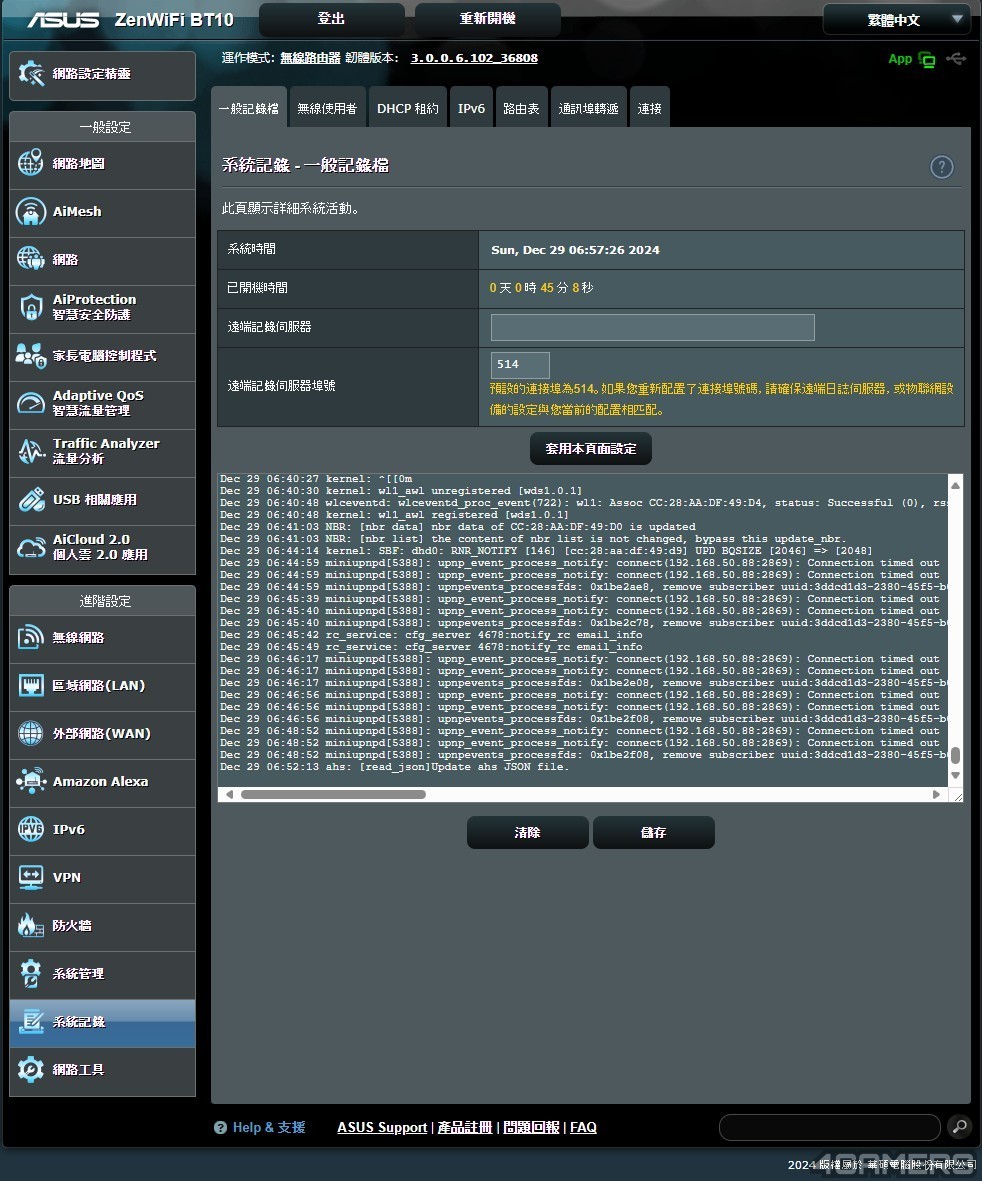
Task: Open the AiMesh icon
Action: tap(31, 212)
